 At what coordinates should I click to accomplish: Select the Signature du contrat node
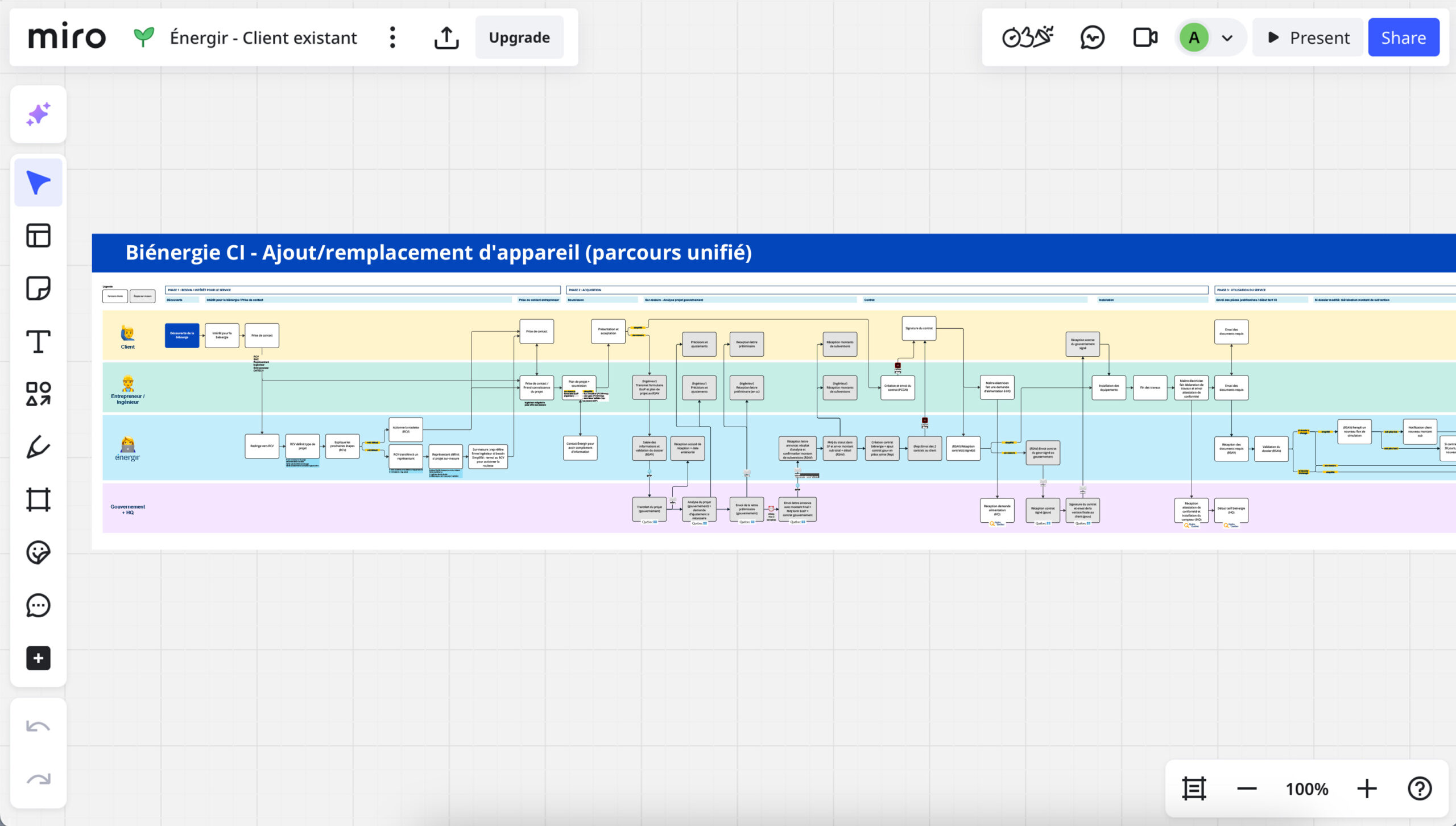(919, 328)
